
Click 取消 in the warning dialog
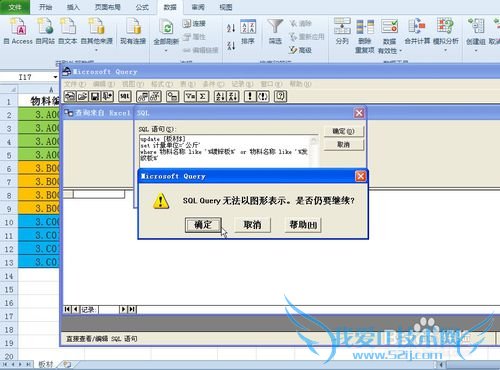coord(252,225)
